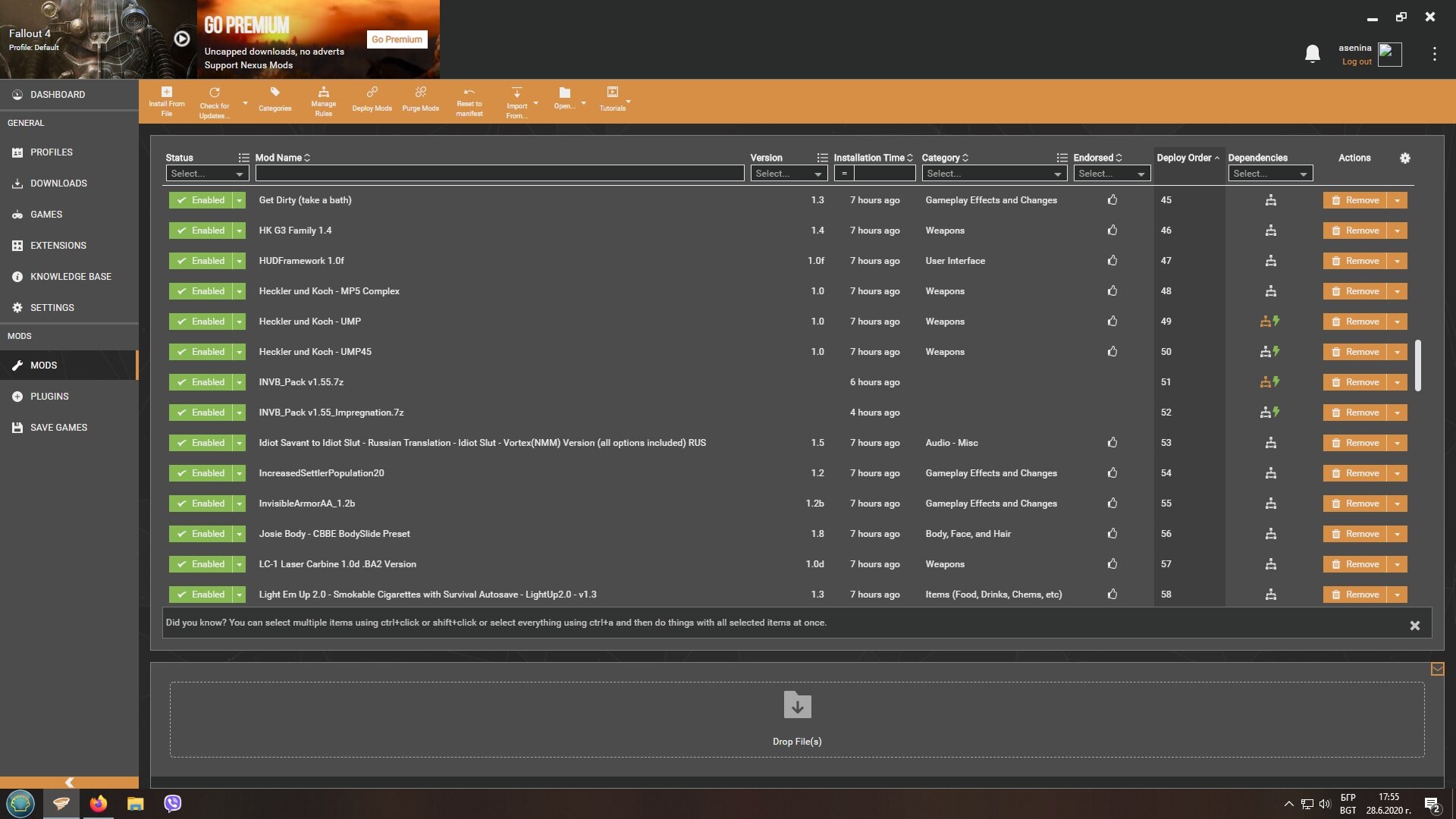Click the Mod Name filter field
1456x819 pixels.
[499, 174]
